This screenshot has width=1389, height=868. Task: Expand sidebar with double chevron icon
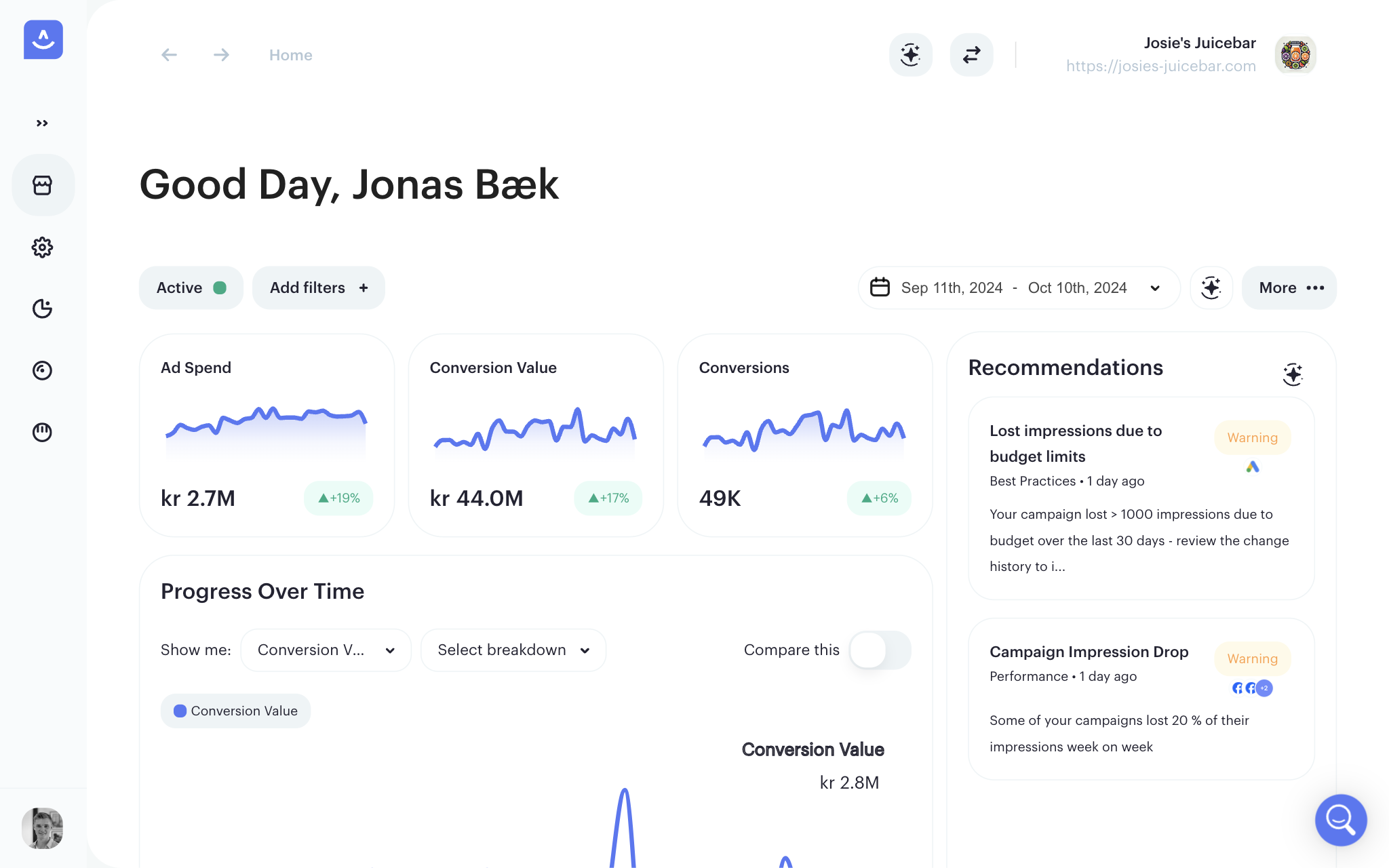(x=42, y=123)
